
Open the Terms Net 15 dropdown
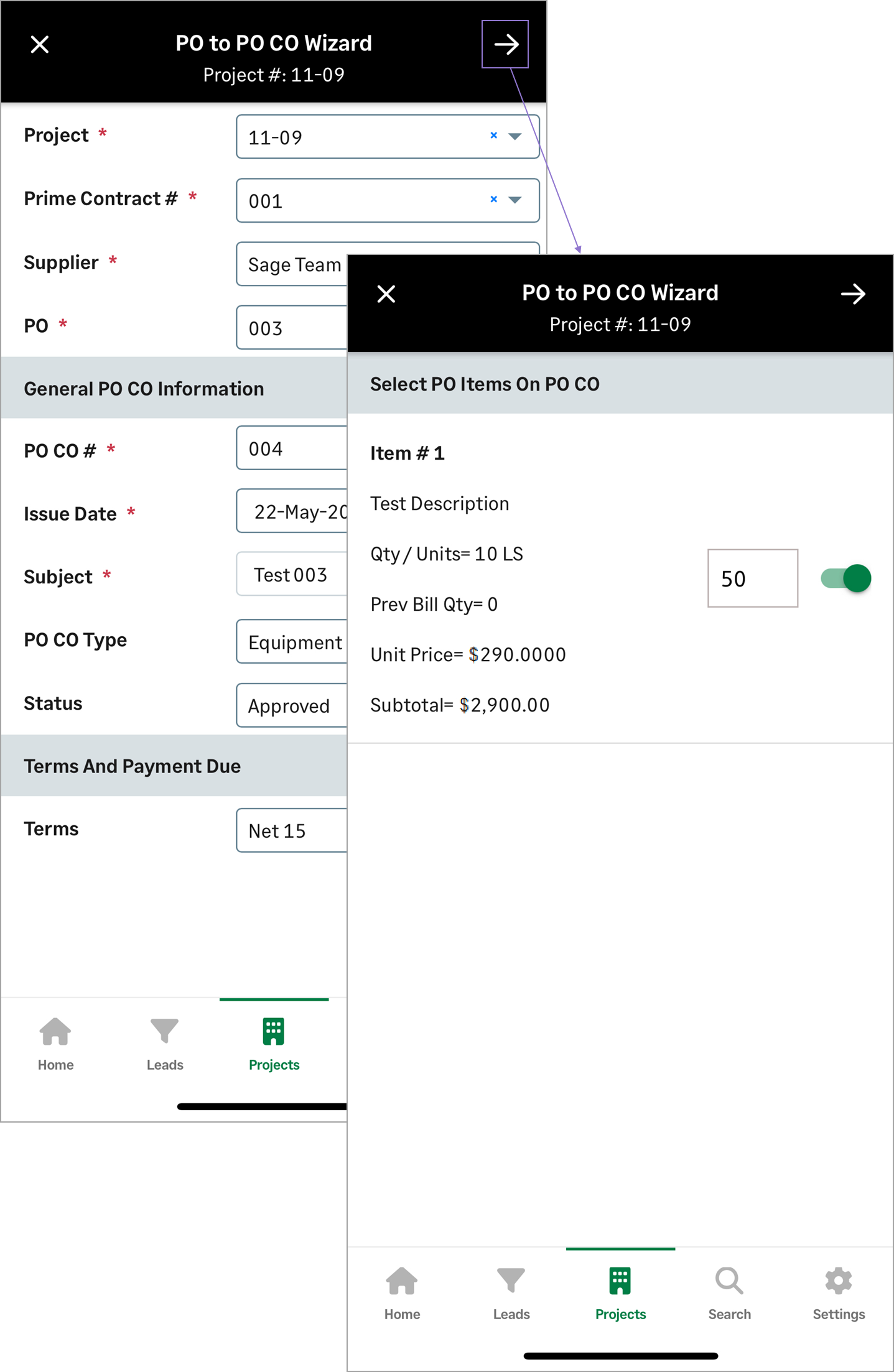pyautogui.click(x=292, y=830)
